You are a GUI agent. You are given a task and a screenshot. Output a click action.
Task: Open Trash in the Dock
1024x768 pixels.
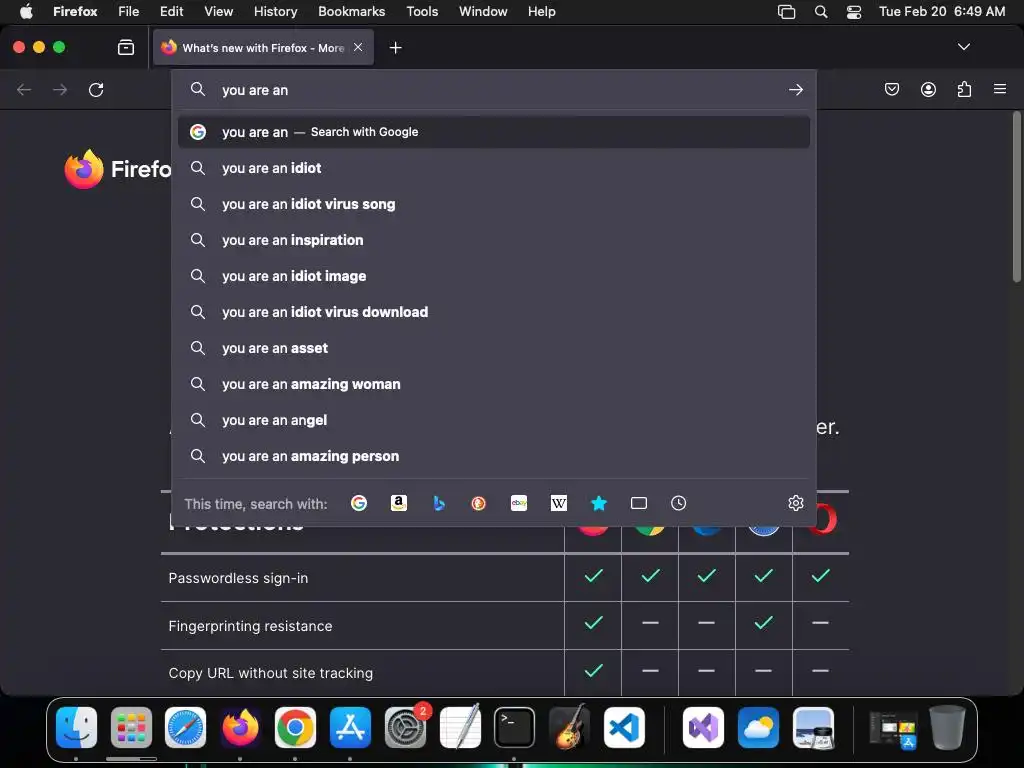click(947, 727)
